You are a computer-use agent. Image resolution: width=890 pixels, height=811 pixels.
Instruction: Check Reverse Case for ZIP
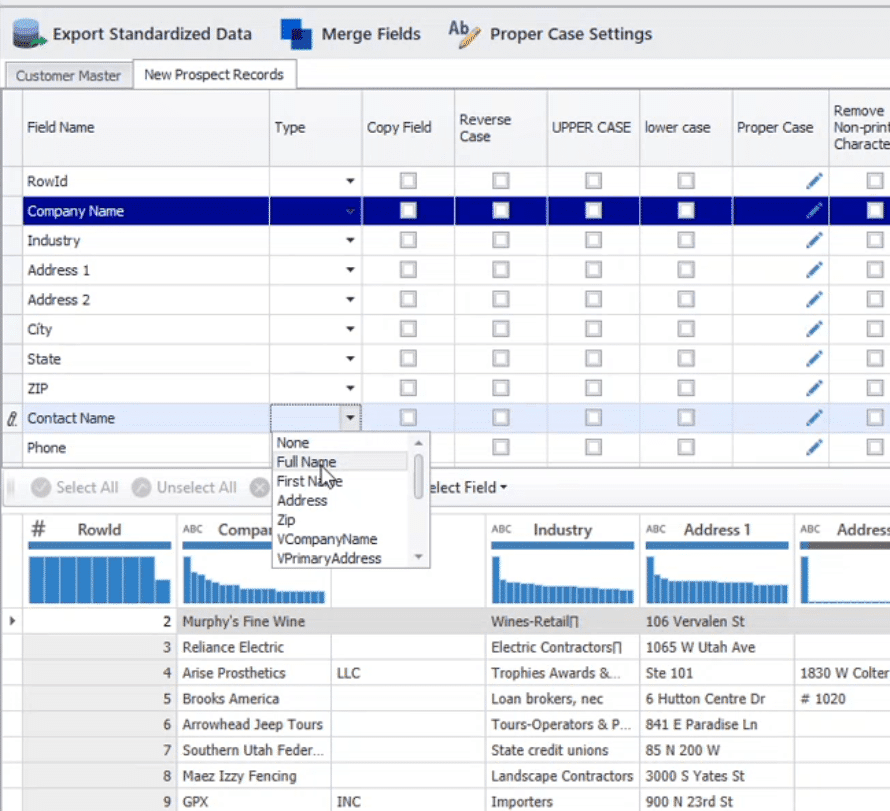(x=501, y=388)
